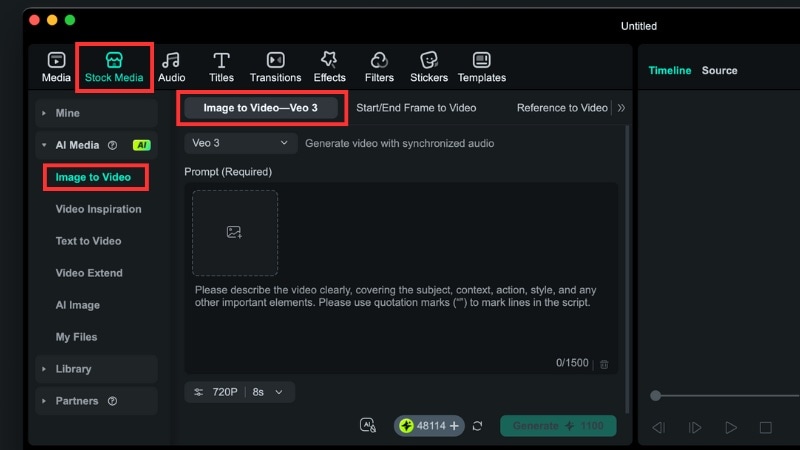Play the preview video
The image size is (800, 450).
[731, 427]
